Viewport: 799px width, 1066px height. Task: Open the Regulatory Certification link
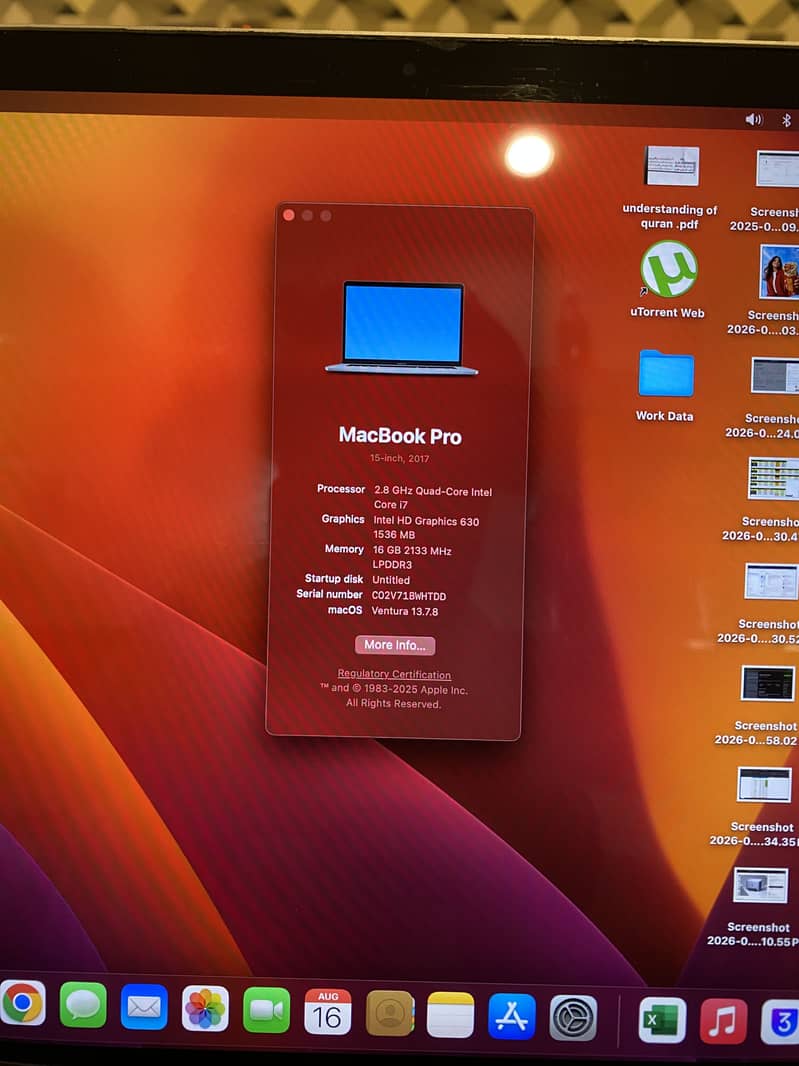coord(394,674)
